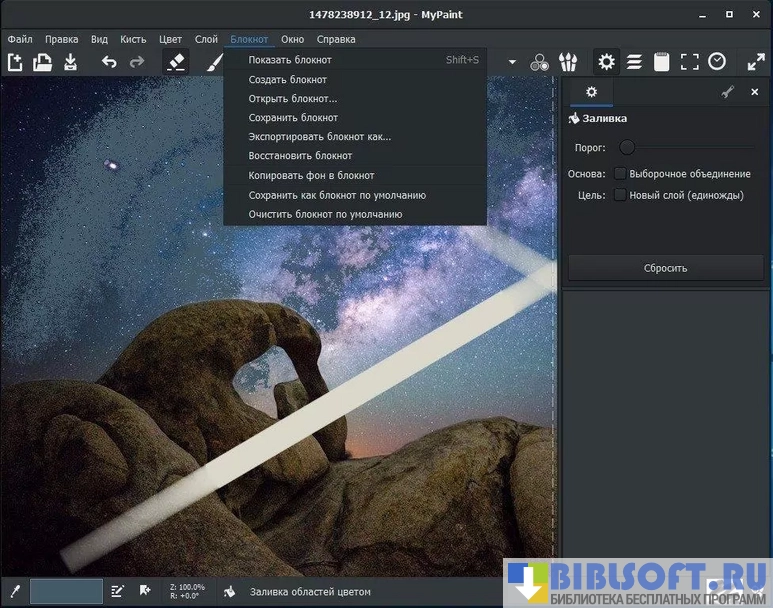Image resolution: width=773 pixels, height=608 pixels.
Task: Open the Кисть menu
Action: [133, 39]
